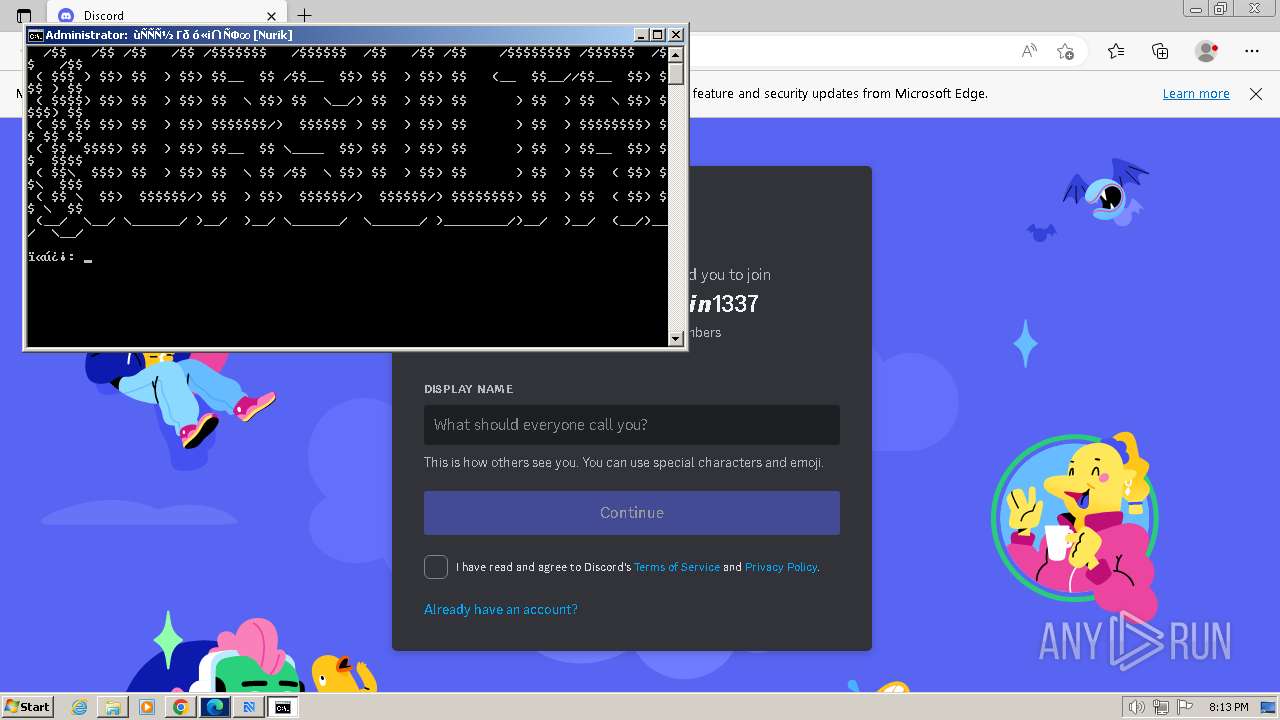This screenshot has height=720, width=1280.
Task: Click the Learn more link in notification bar
Action: pos(1196,94)
